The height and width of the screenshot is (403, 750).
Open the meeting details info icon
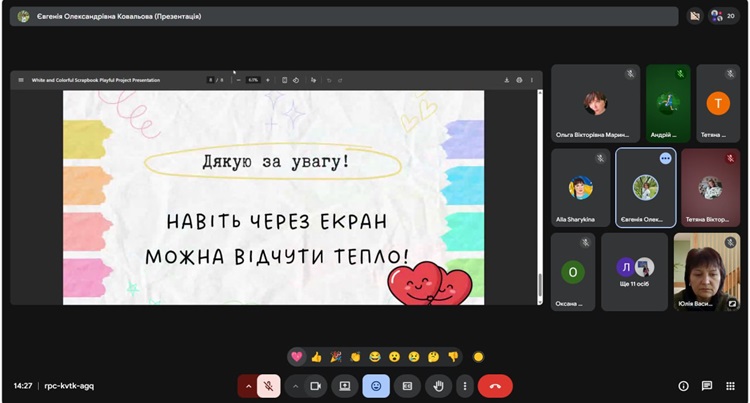point(684,386)
